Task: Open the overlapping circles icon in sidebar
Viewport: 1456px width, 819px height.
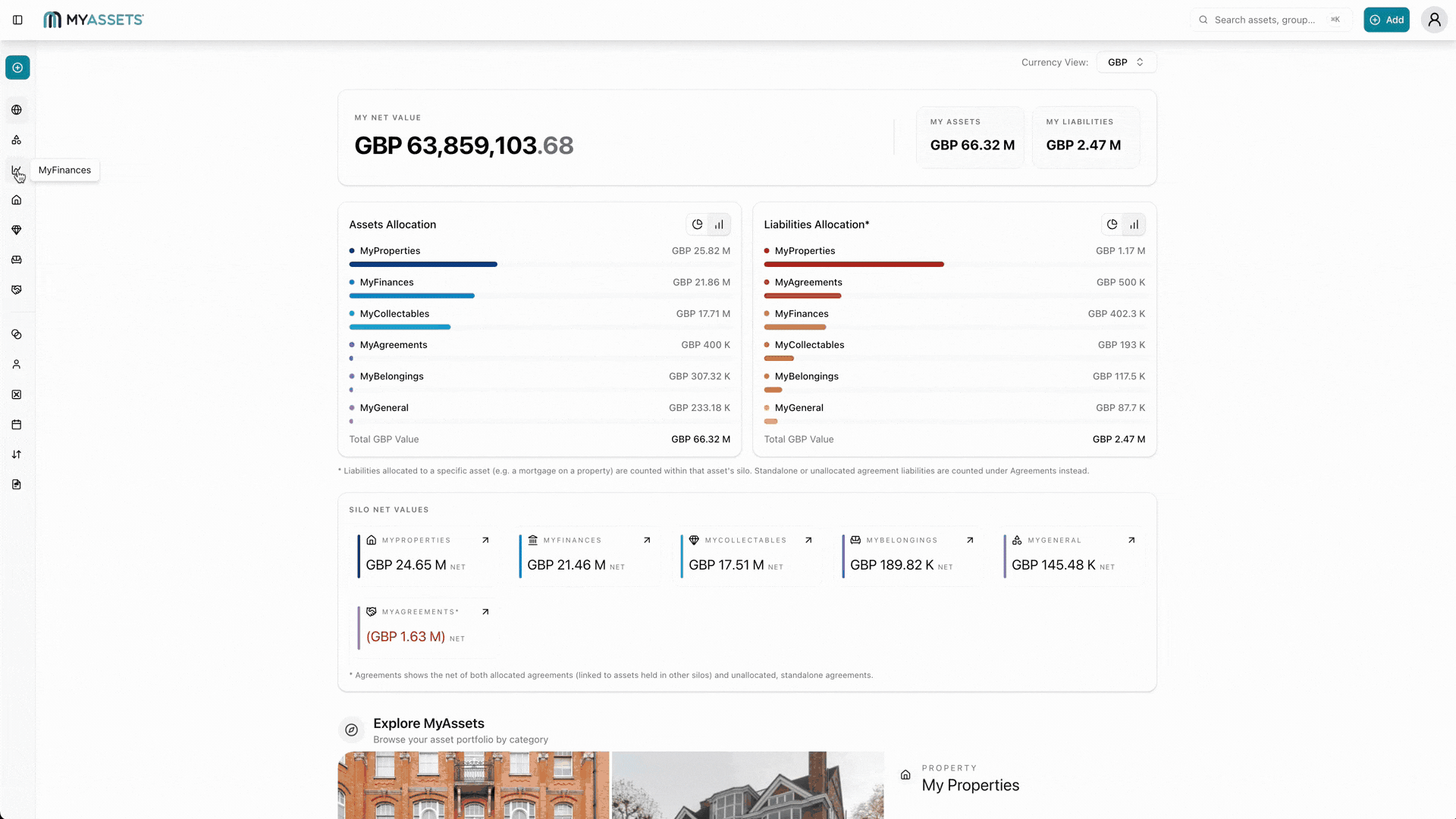Action: (17, 334)
